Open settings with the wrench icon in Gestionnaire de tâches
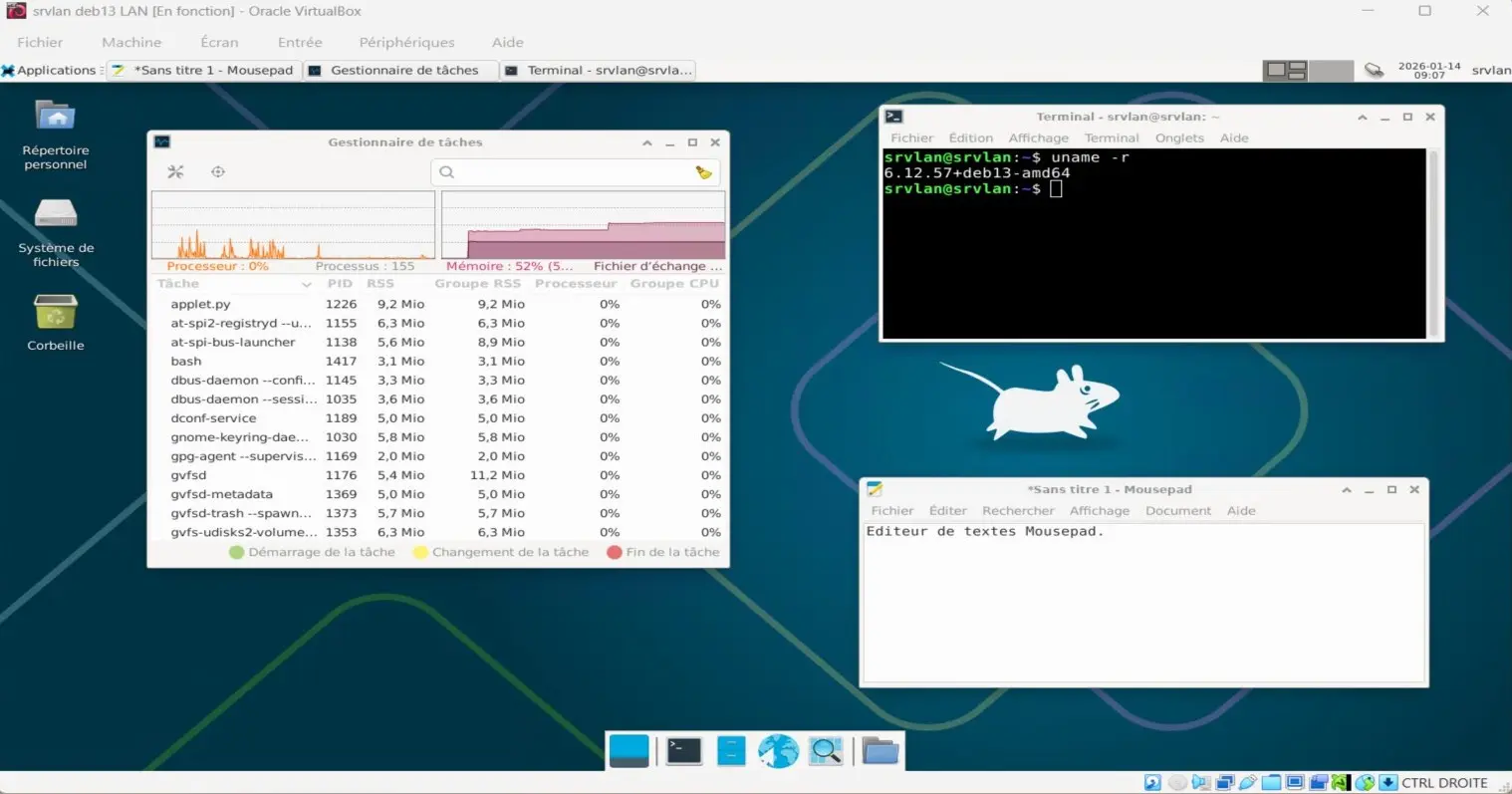This screenshot has width=1512, height=794. pyautogui.click(x=175, y=171)
